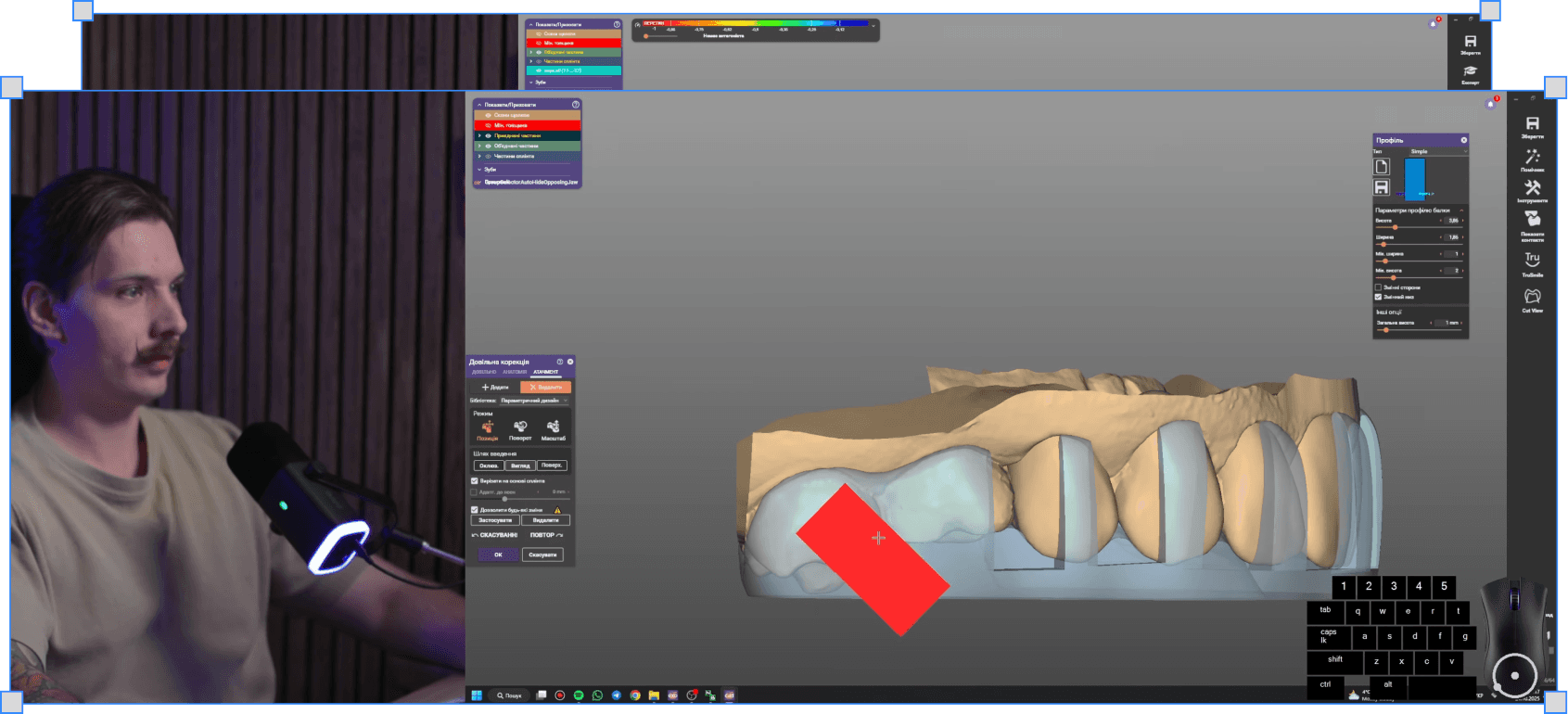This screenshot has height=714, width=1568.
Task: Click Експорт icon in background window
Action: click(1470, 71)
